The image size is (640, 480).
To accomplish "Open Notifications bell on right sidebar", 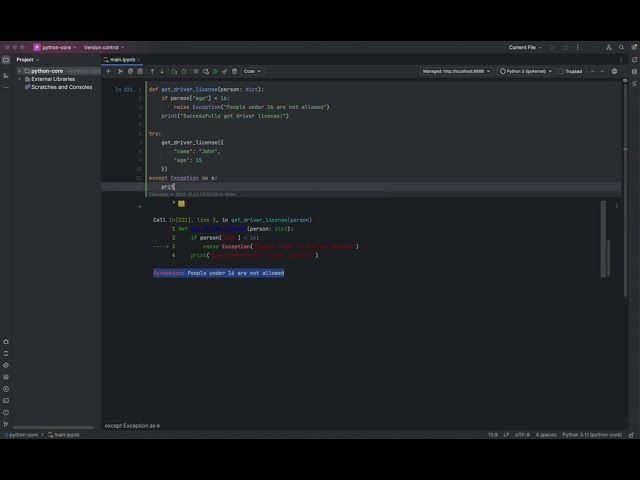I will [634, 60].
